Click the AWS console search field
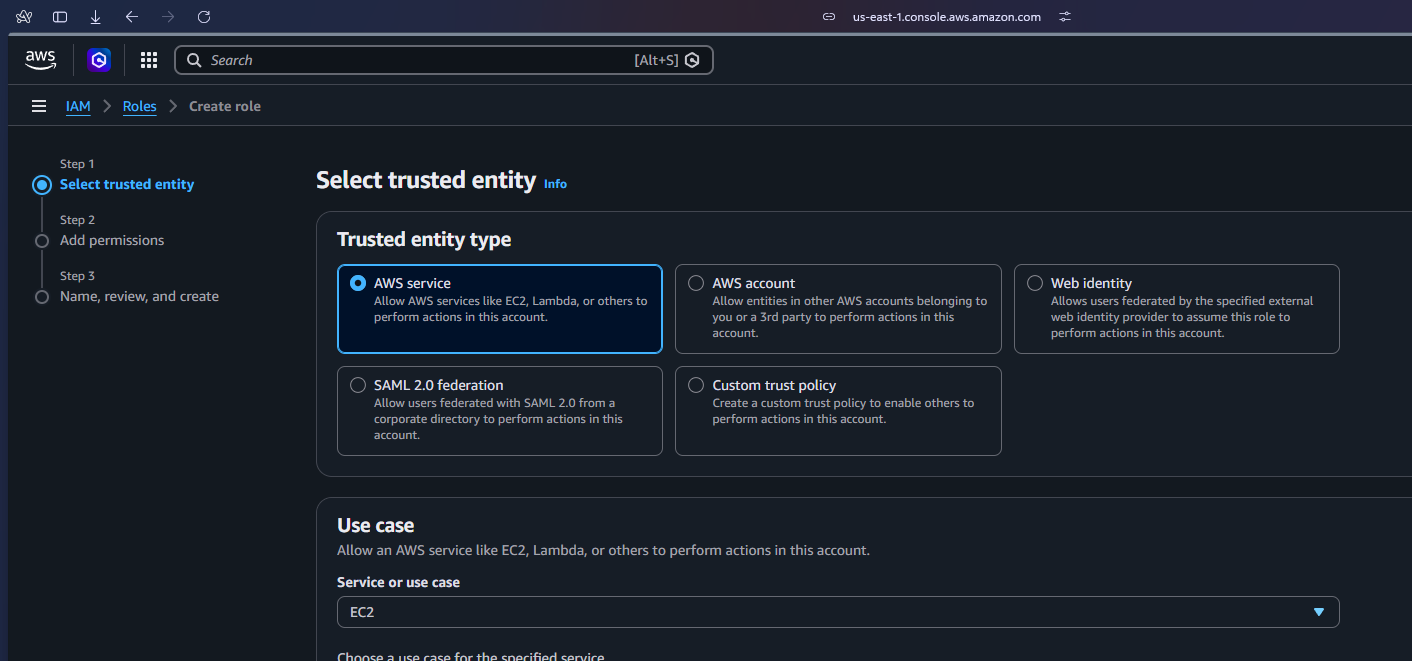Image resolution: width=1412 pixels, height=661 pixels. [x=420, y=60]
